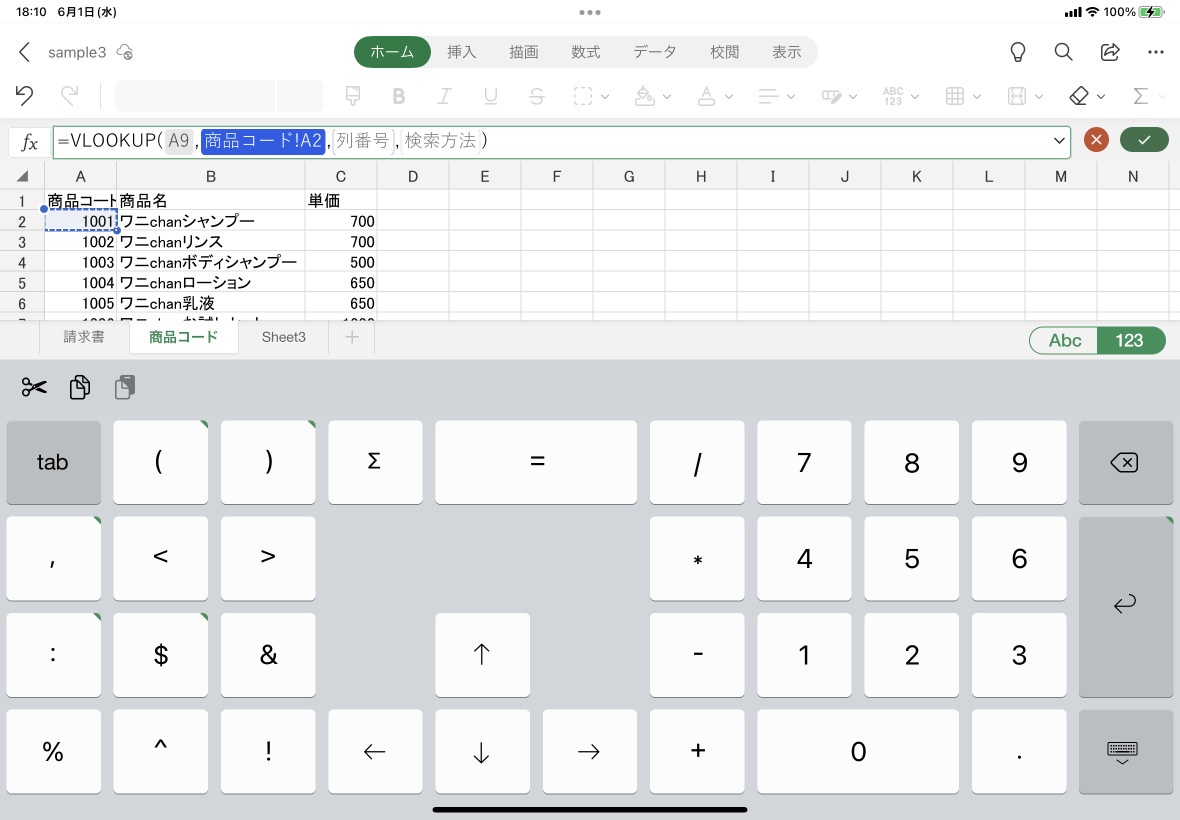Tap the down arrow key

click(482, 751)
